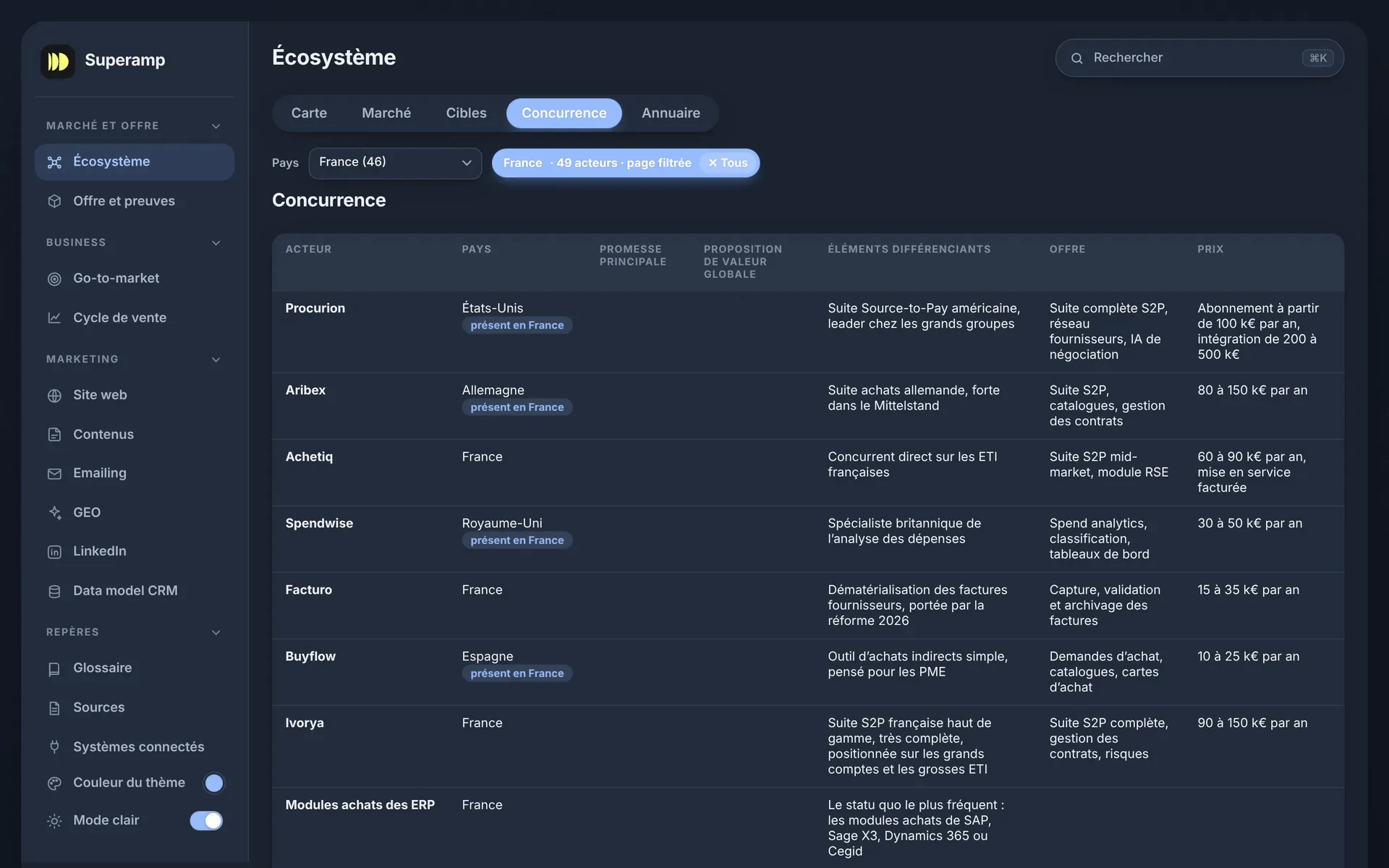The width and height of the screenshot is (1389, 868).
Task: Select the Aribex actor name
Action: click(x=305, y=390)
